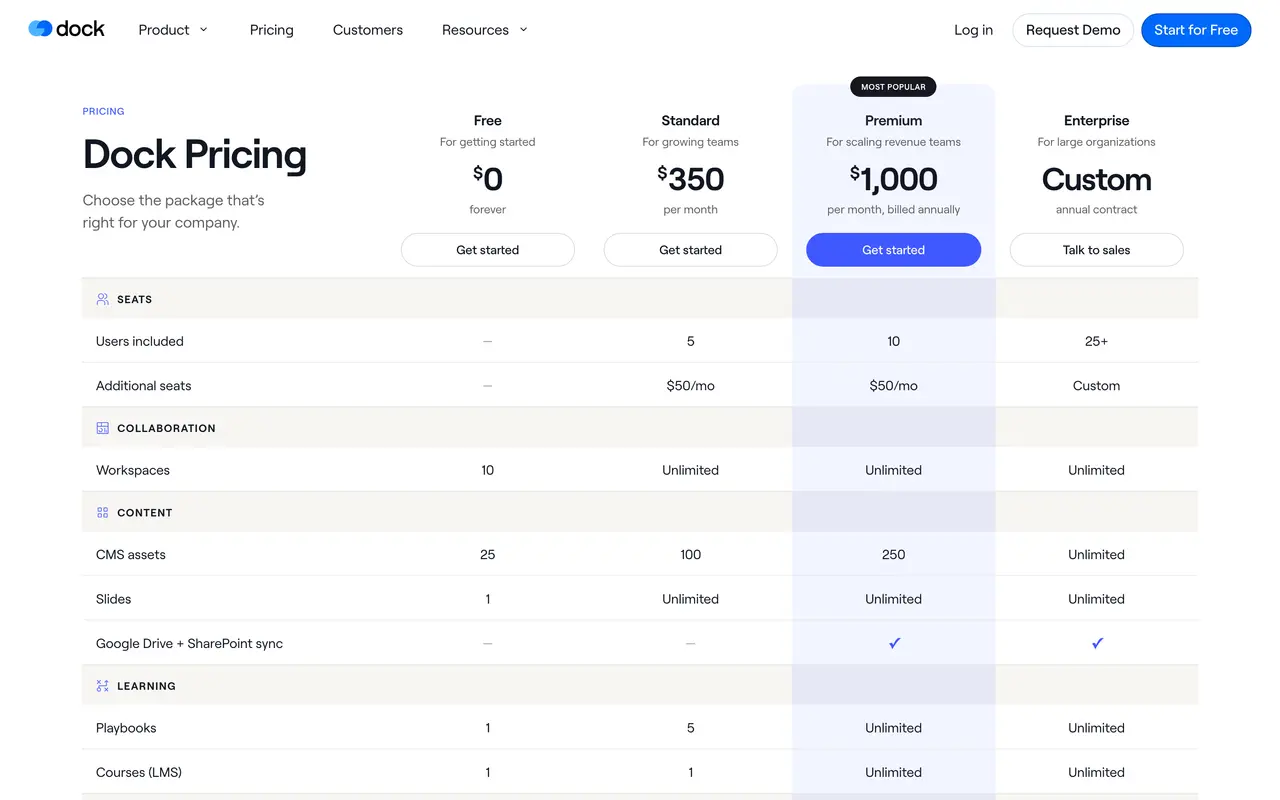Viewport: 1280px width, 800px height.
Task: Click the Start for Free button
Action: (x=1196, y=30)
